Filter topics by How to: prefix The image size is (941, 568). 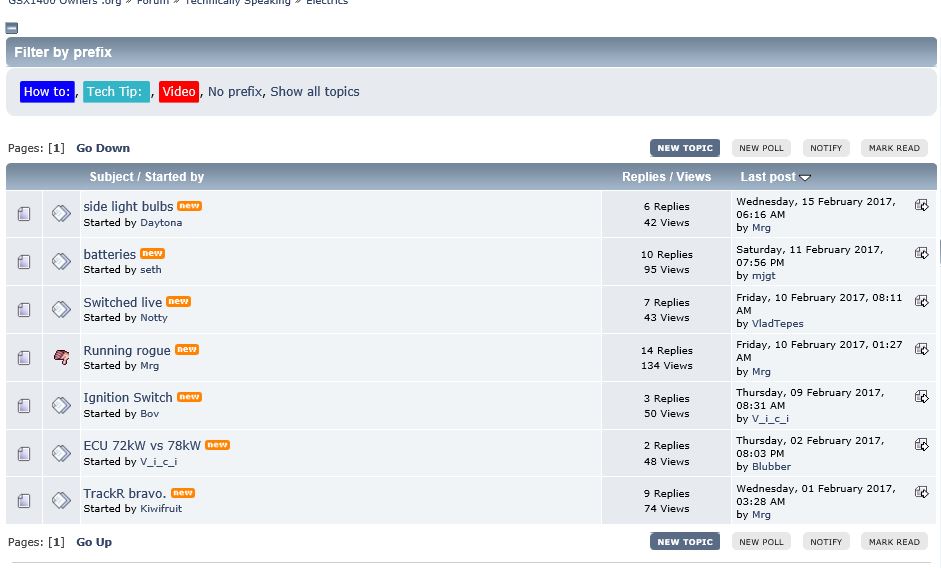click(47, 92)
